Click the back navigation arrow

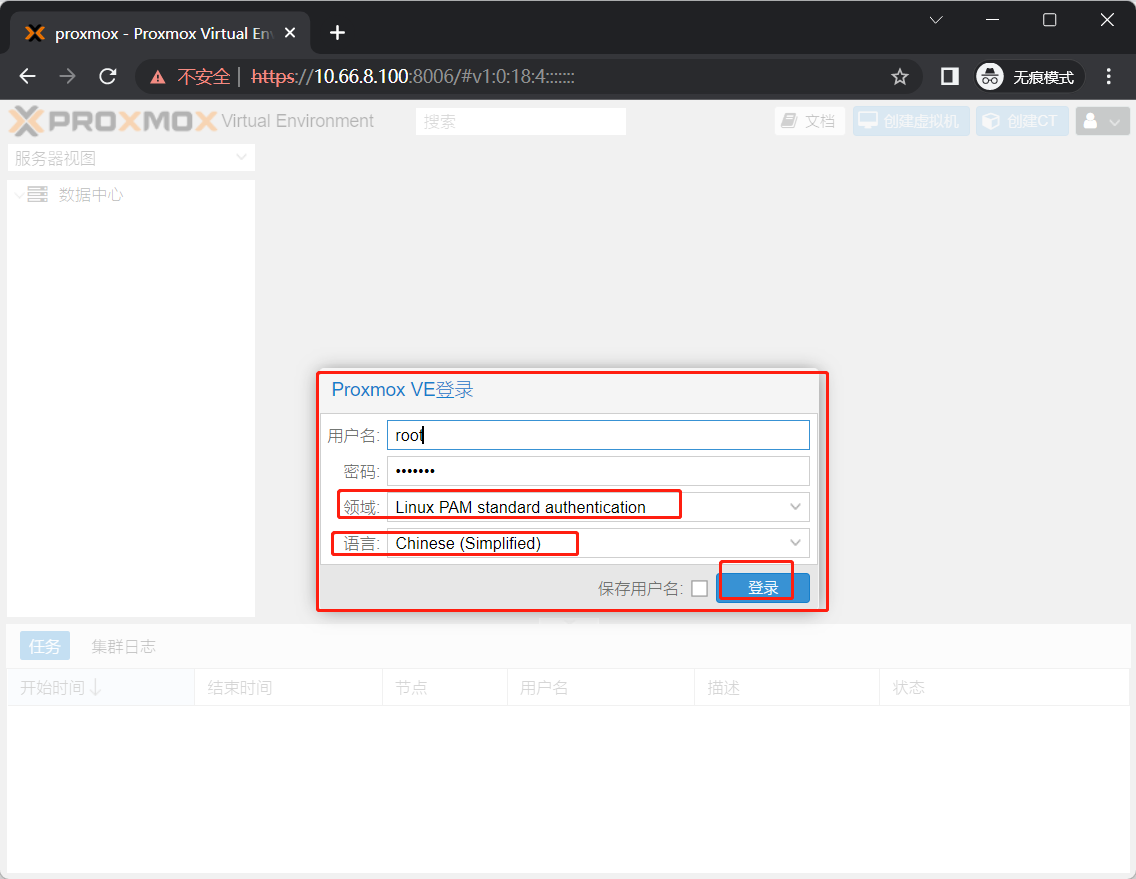pyautogui.click(x=28, y=77)
